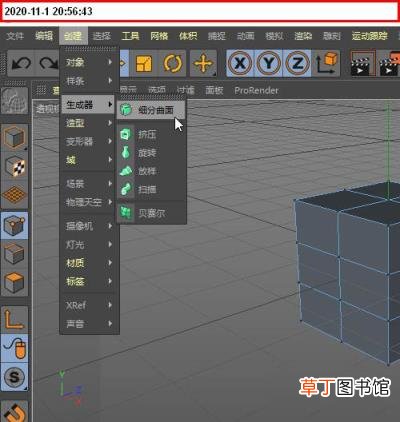Open the 工具 menu

click(x=130, y=36)
